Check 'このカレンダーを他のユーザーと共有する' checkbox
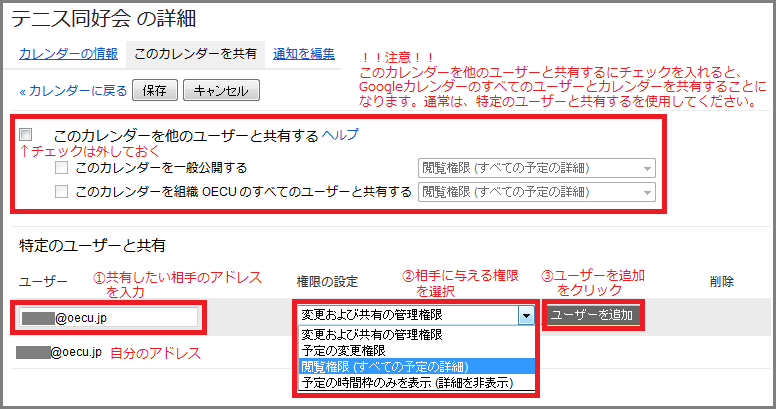Viewport: 776px width, 409px height. 26,134
